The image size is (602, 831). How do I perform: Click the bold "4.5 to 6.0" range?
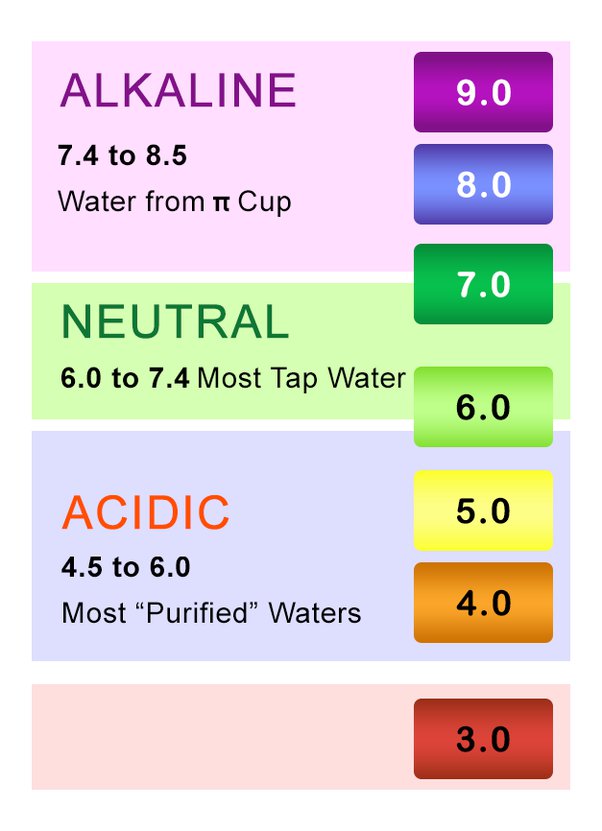click(x=126, y=568)
